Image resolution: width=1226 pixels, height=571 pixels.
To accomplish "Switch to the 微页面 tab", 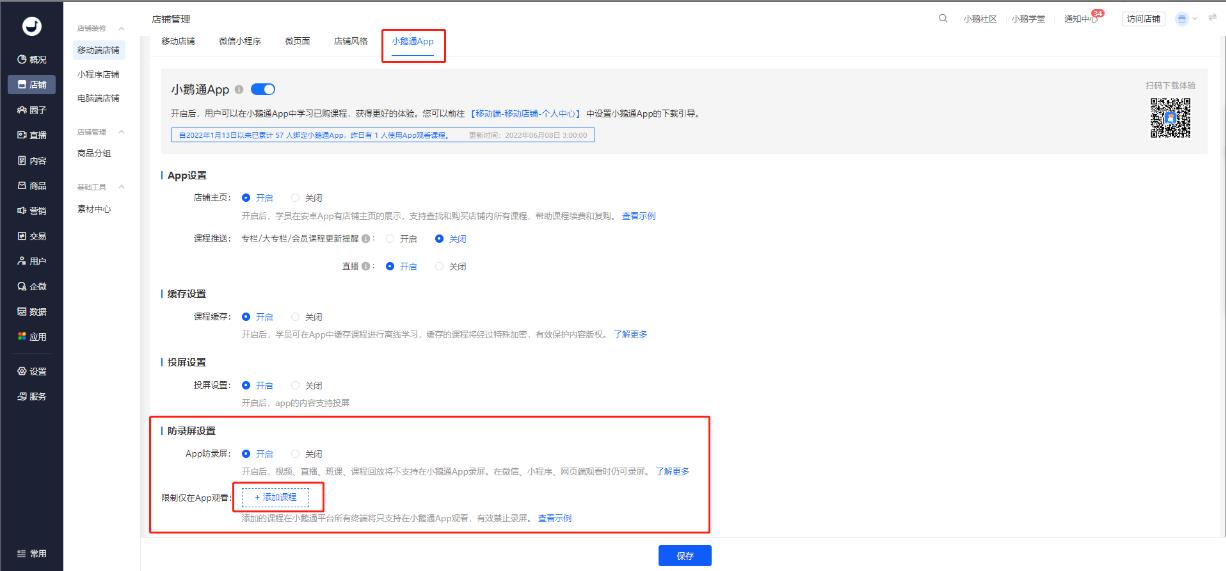I will pos(297,41).
